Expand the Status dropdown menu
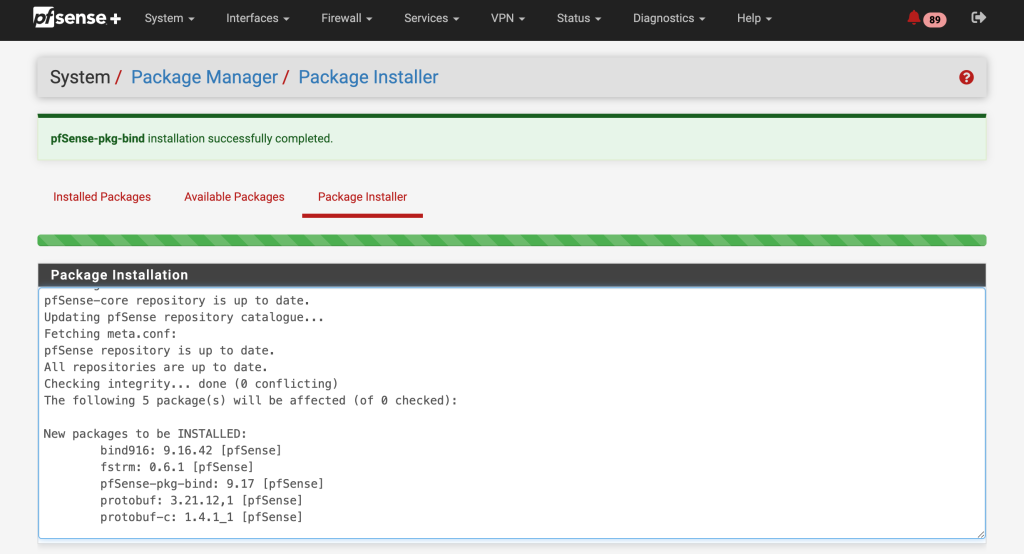1024x554 pixels. pos(579,18)
